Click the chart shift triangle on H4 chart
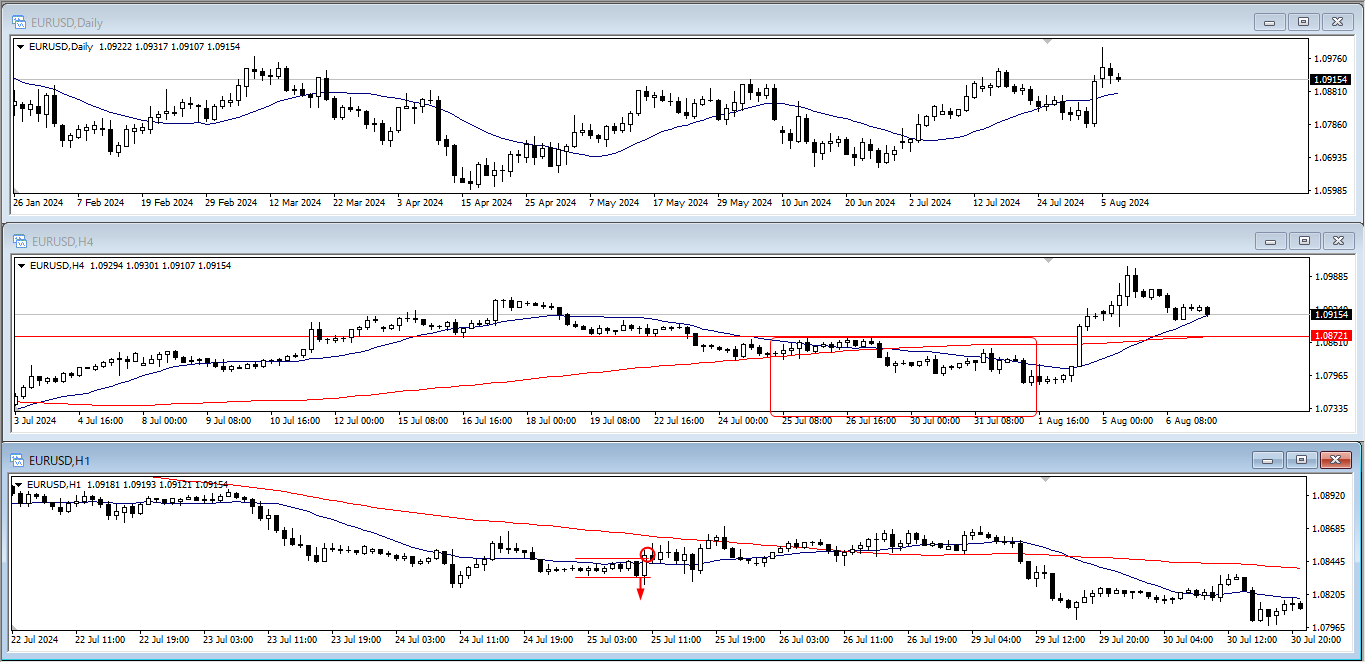The width and height of the screenshot is (1366, 663). pos(1047,260)
